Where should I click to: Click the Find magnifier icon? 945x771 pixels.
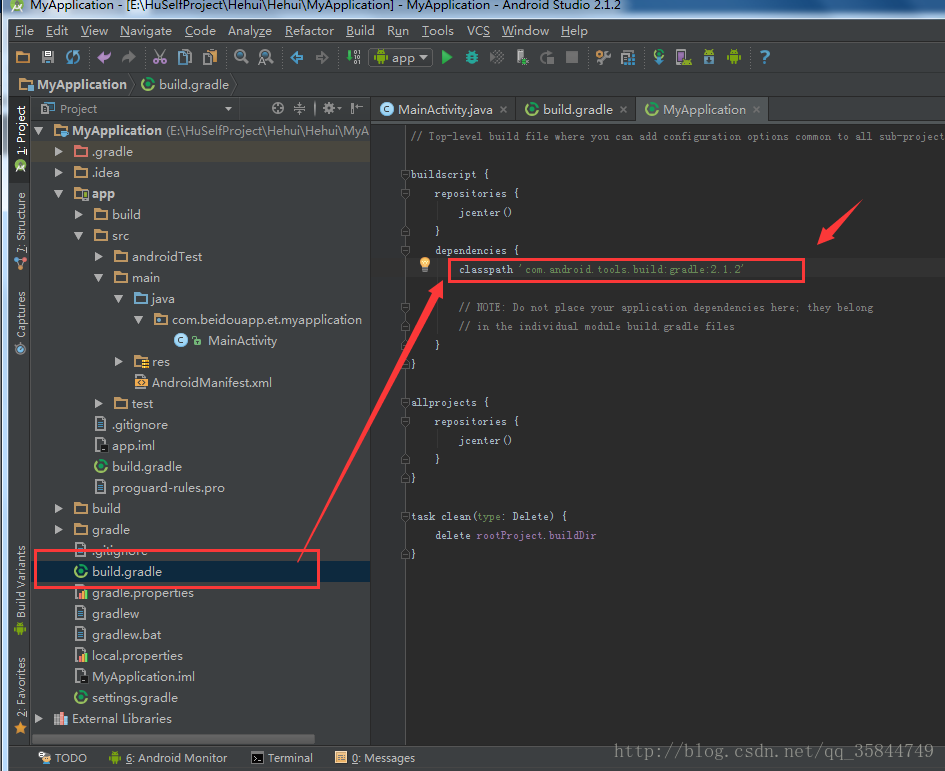[241, 57]
